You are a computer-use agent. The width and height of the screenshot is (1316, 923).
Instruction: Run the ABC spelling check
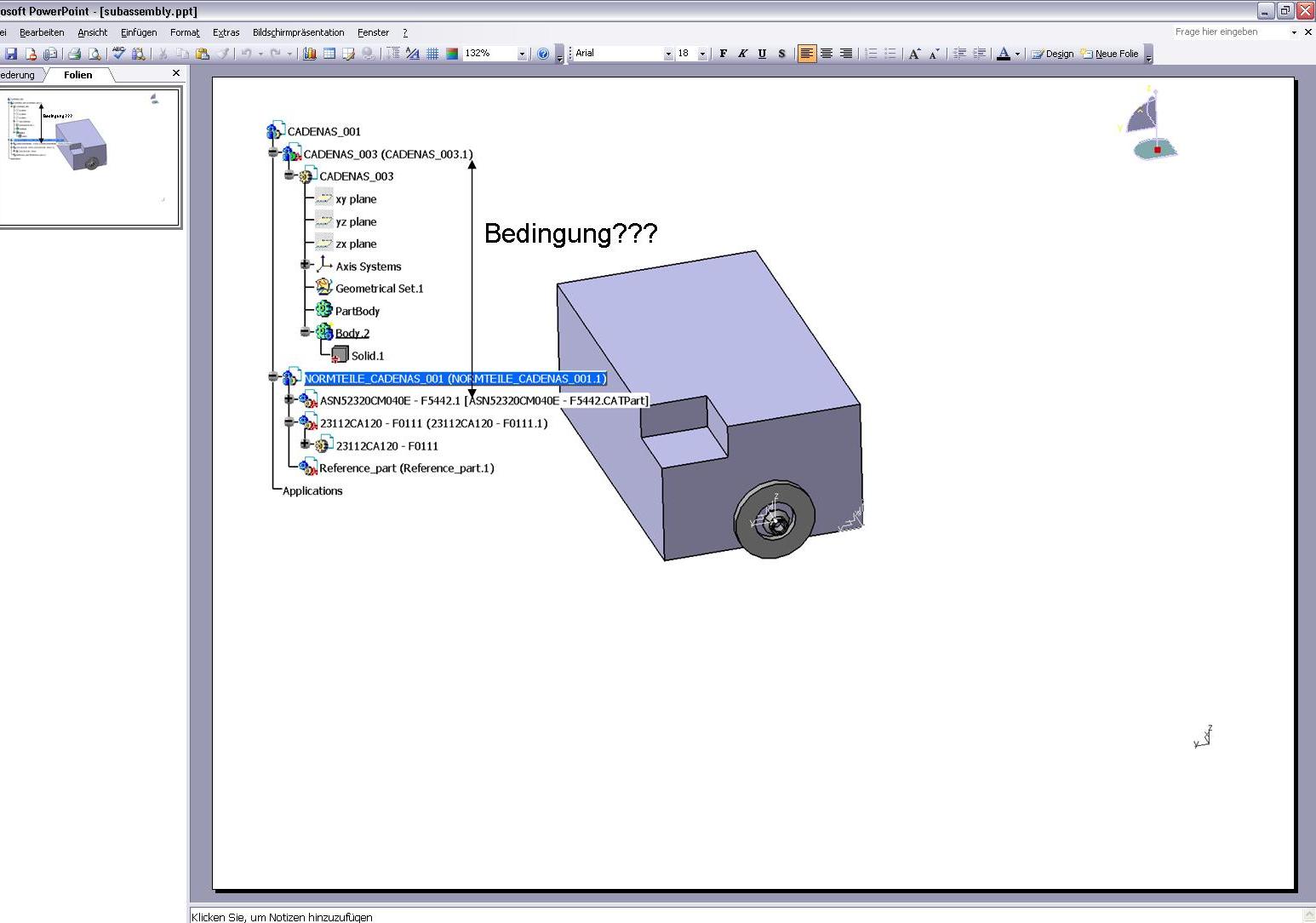[118, 54]
